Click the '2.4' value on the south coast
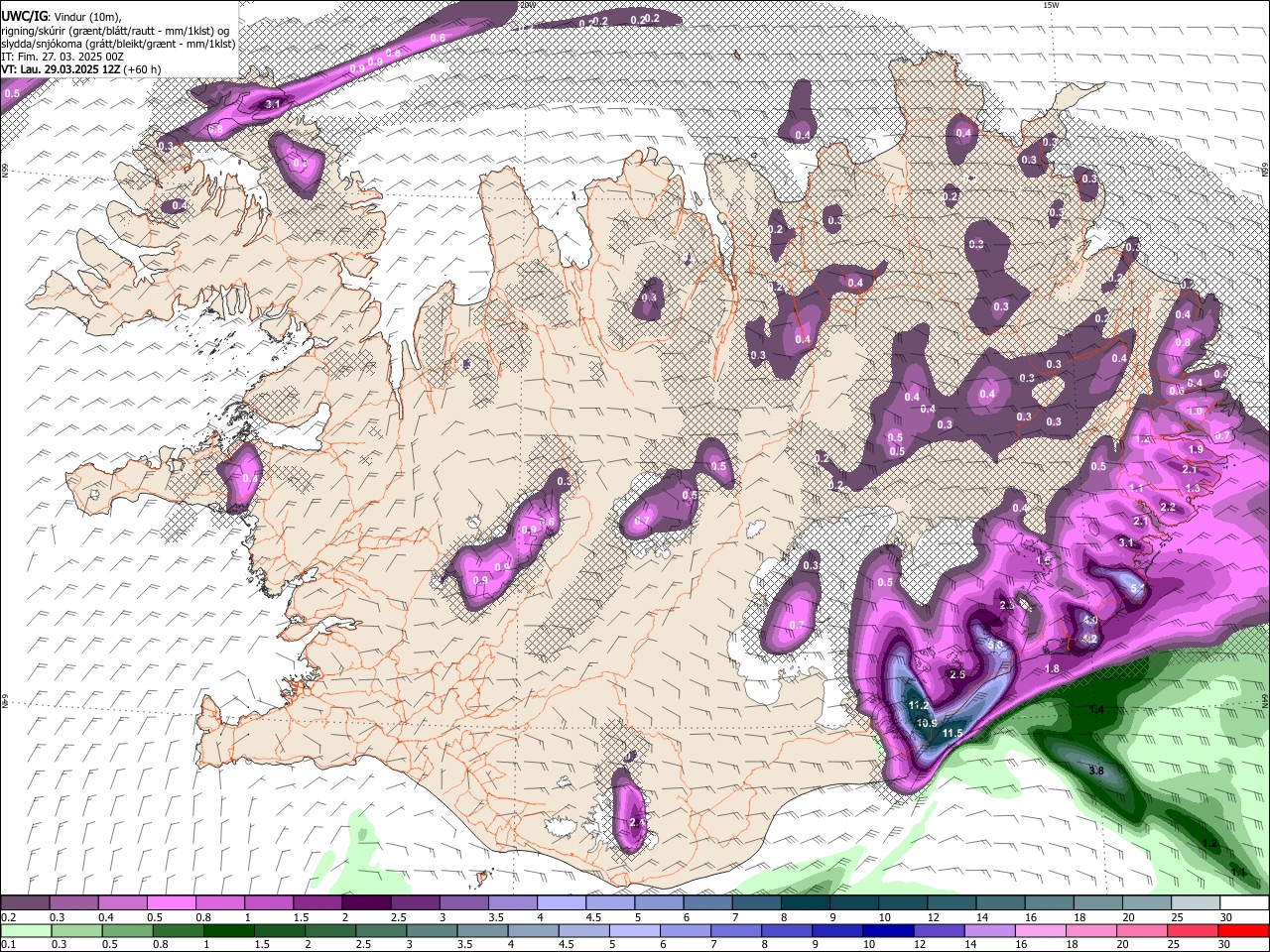The width and height of the screenshot is (1270, 952). [638, 822]
